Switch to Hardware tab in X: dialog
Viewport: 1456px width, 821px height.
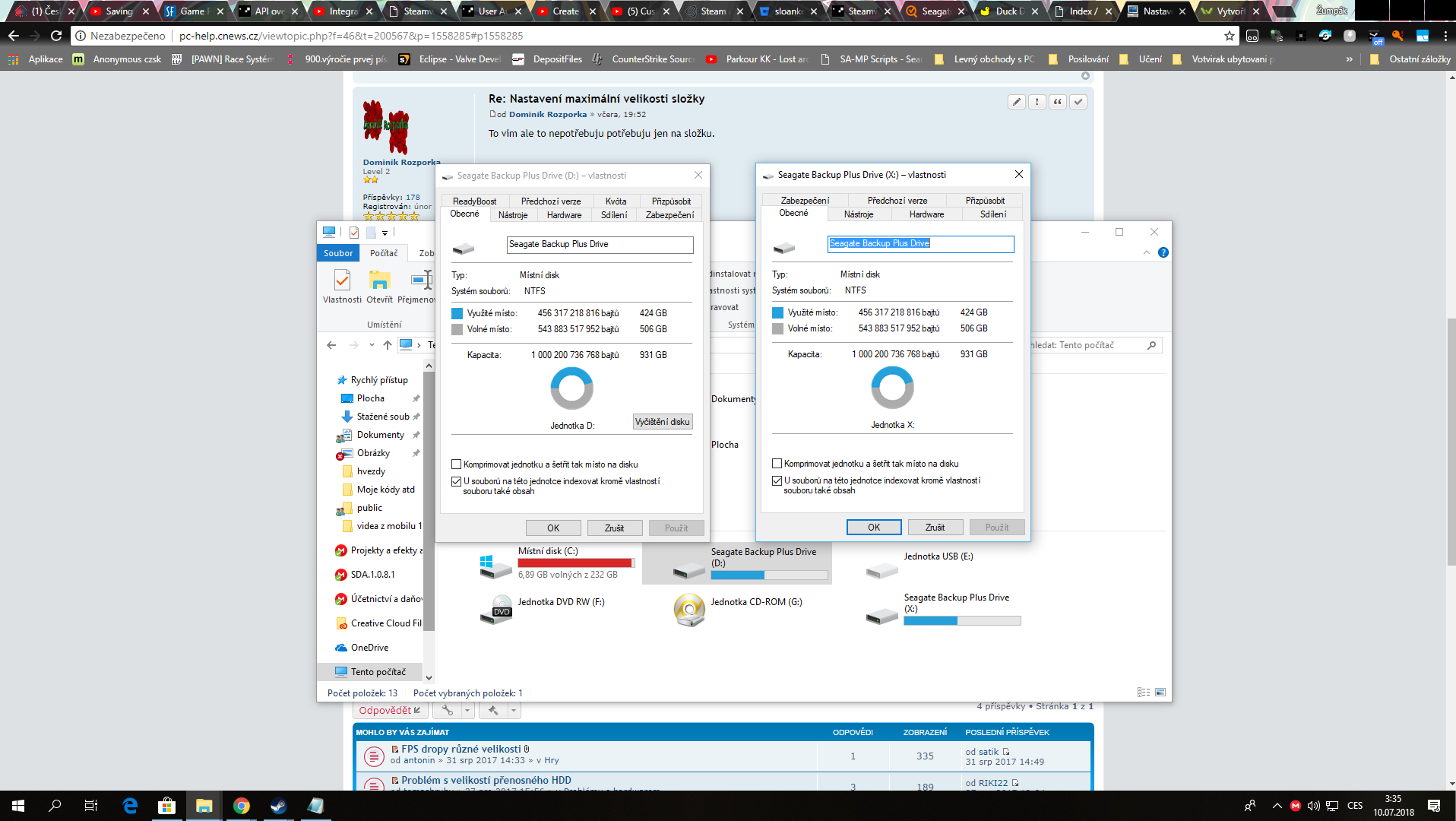926,214
